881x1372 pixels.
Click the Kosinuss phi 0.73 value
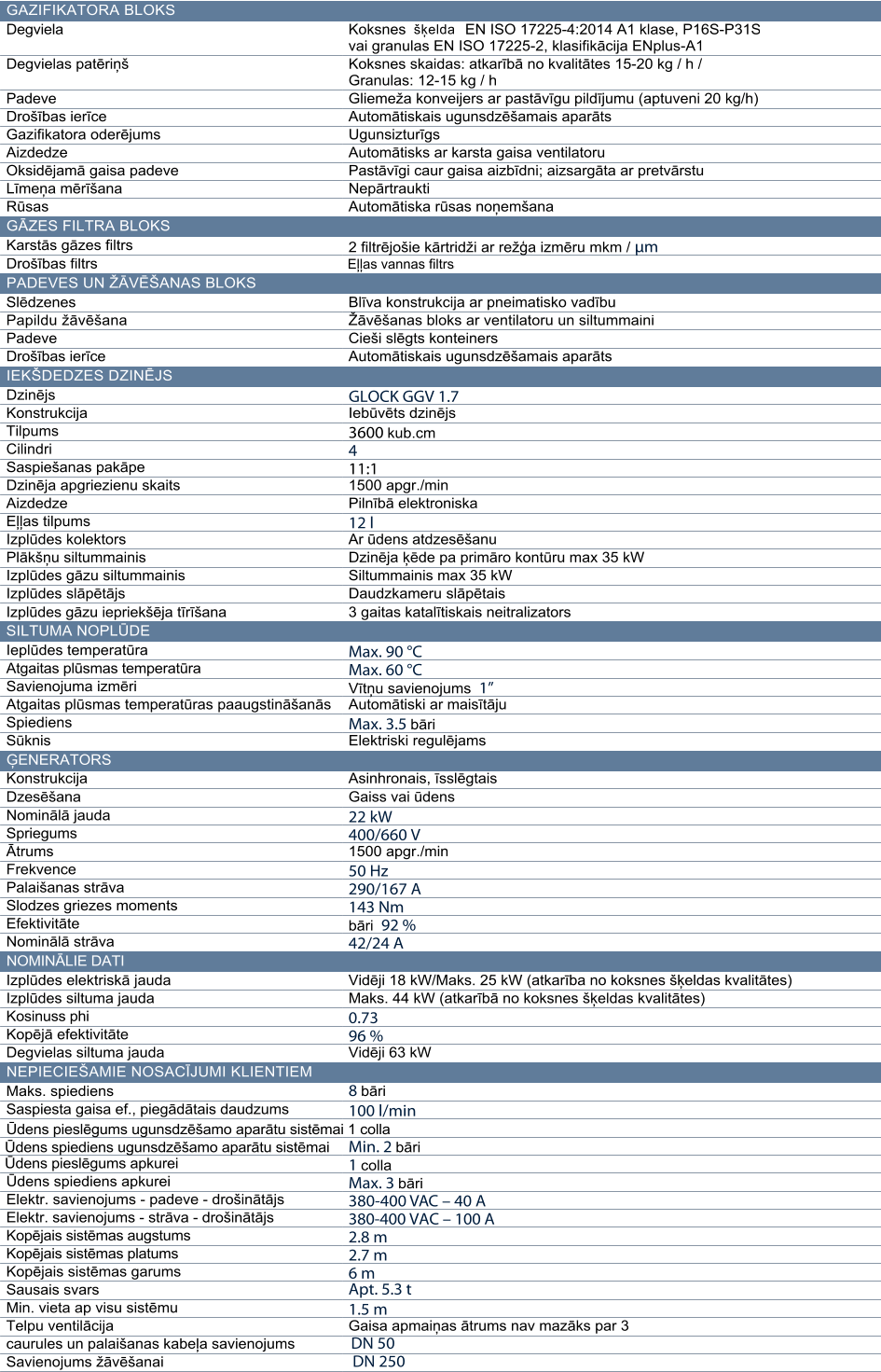click(364, 1018)
